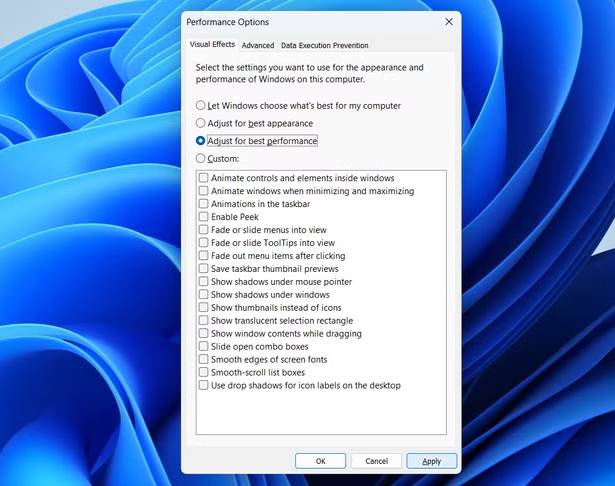Image resolution: width=615 pixels, height=486 pixels.
Task: Select Adjust for best performance radio
Action: click(200, 141)
